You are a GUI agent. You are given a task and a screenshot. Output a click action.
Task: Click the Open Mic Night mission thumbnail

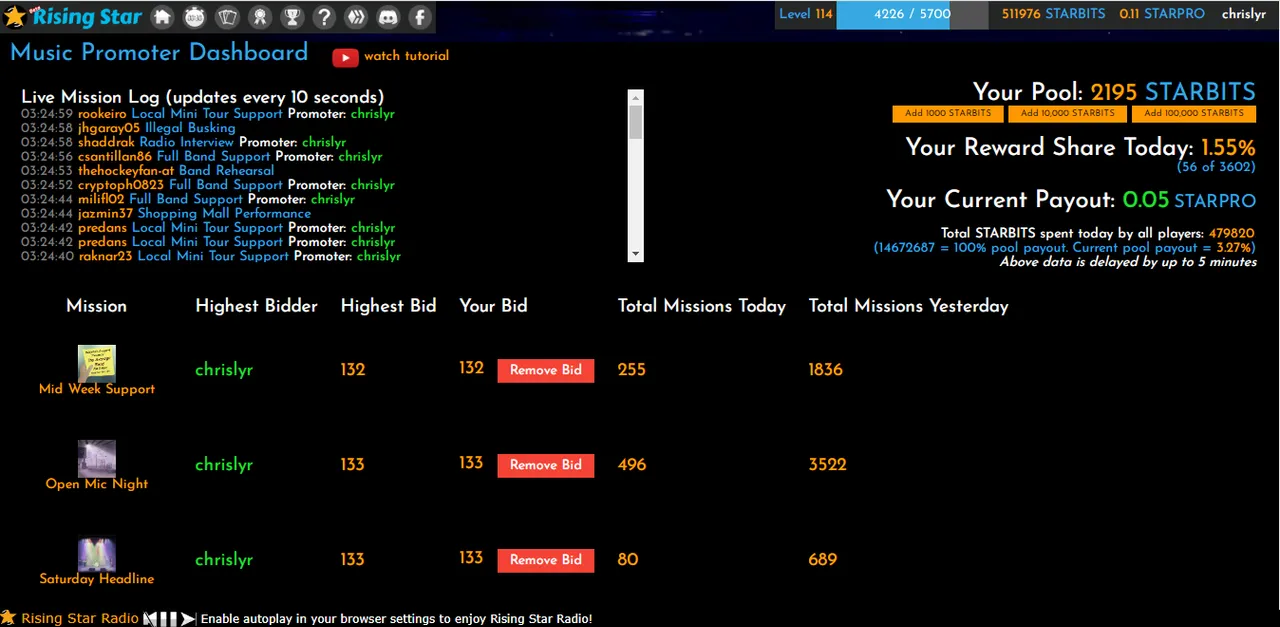[97, 458]
